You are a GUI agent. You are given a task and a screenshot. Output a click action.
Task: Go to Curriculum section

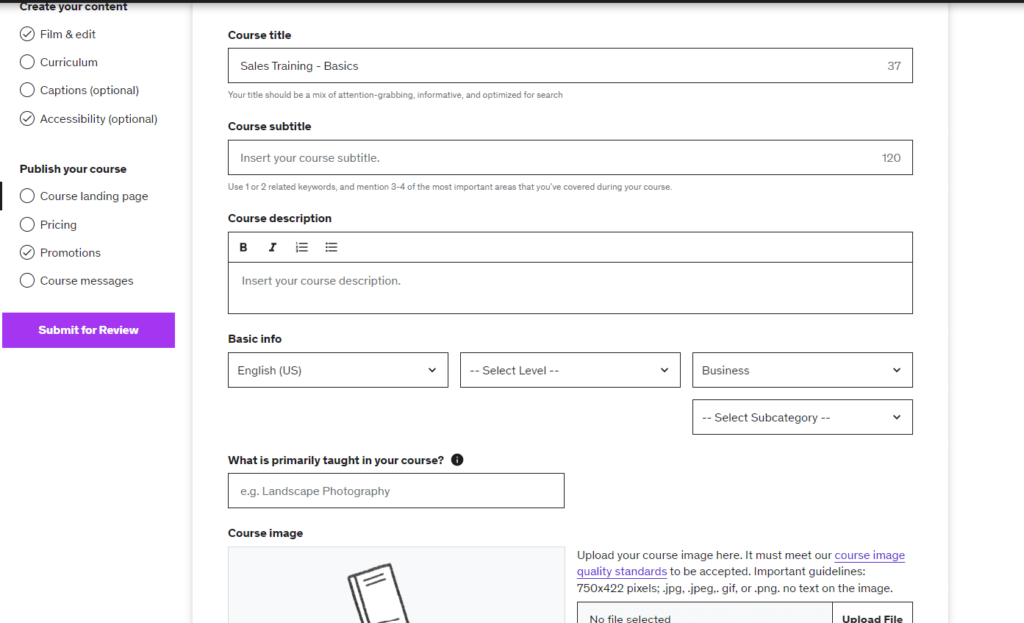(69, 62)
